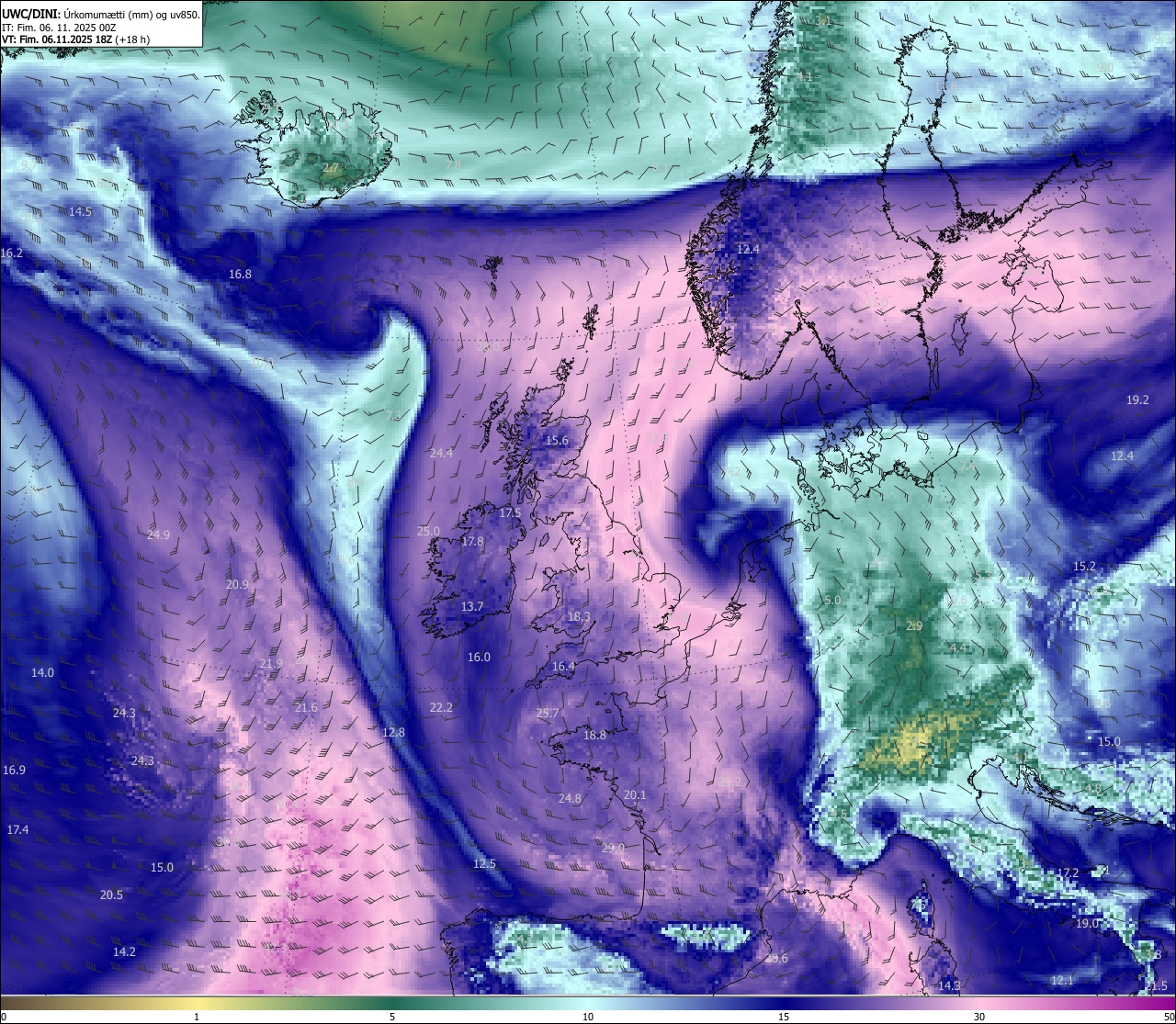Click the 16.9 value at left edge
1176x1024 pixels.
coord(14,770)
